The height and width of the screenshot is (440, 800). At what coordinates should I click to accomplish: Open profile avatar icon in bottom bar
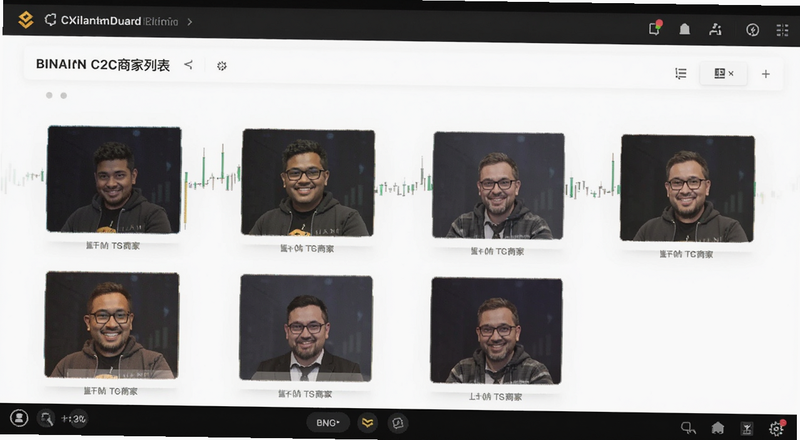pyautogui.click(x=19, y=418)
